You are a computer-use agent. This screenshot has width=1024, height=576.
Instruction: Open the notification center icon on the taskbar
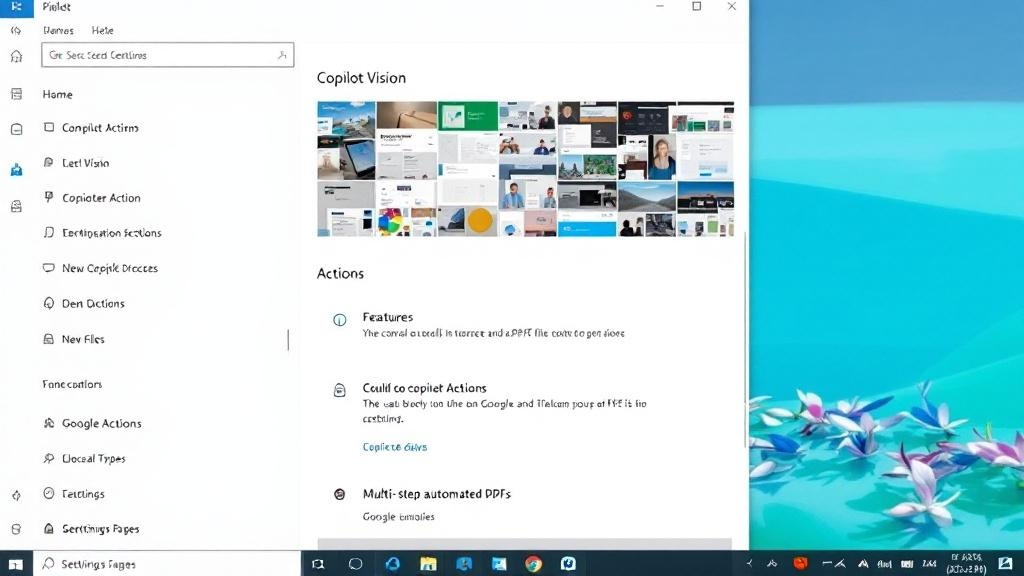1006,564
